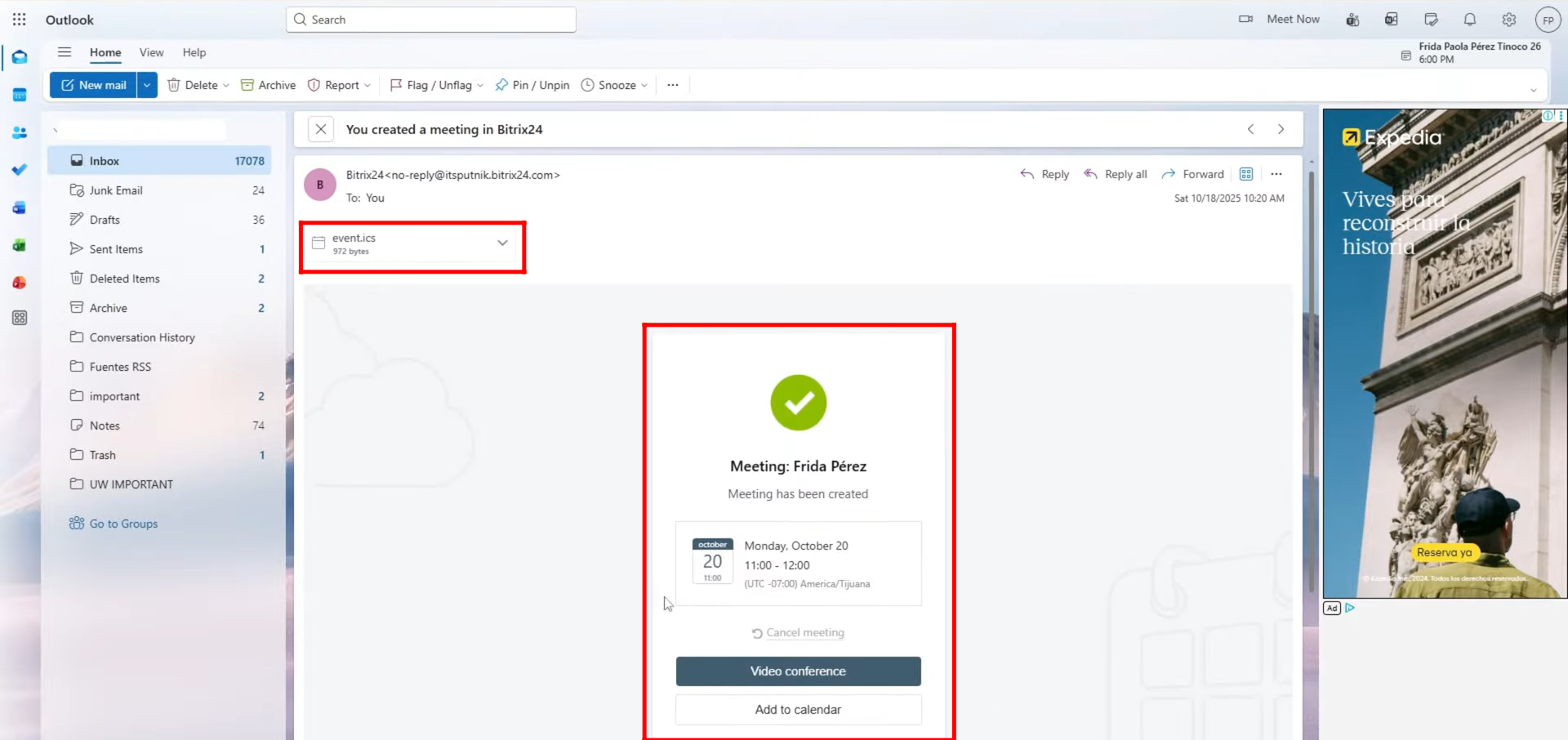Image resolution: width=1568 pixels, height=740 pixels.
Task: Open the To Do checkmark app
Action: tap(20, 170)
